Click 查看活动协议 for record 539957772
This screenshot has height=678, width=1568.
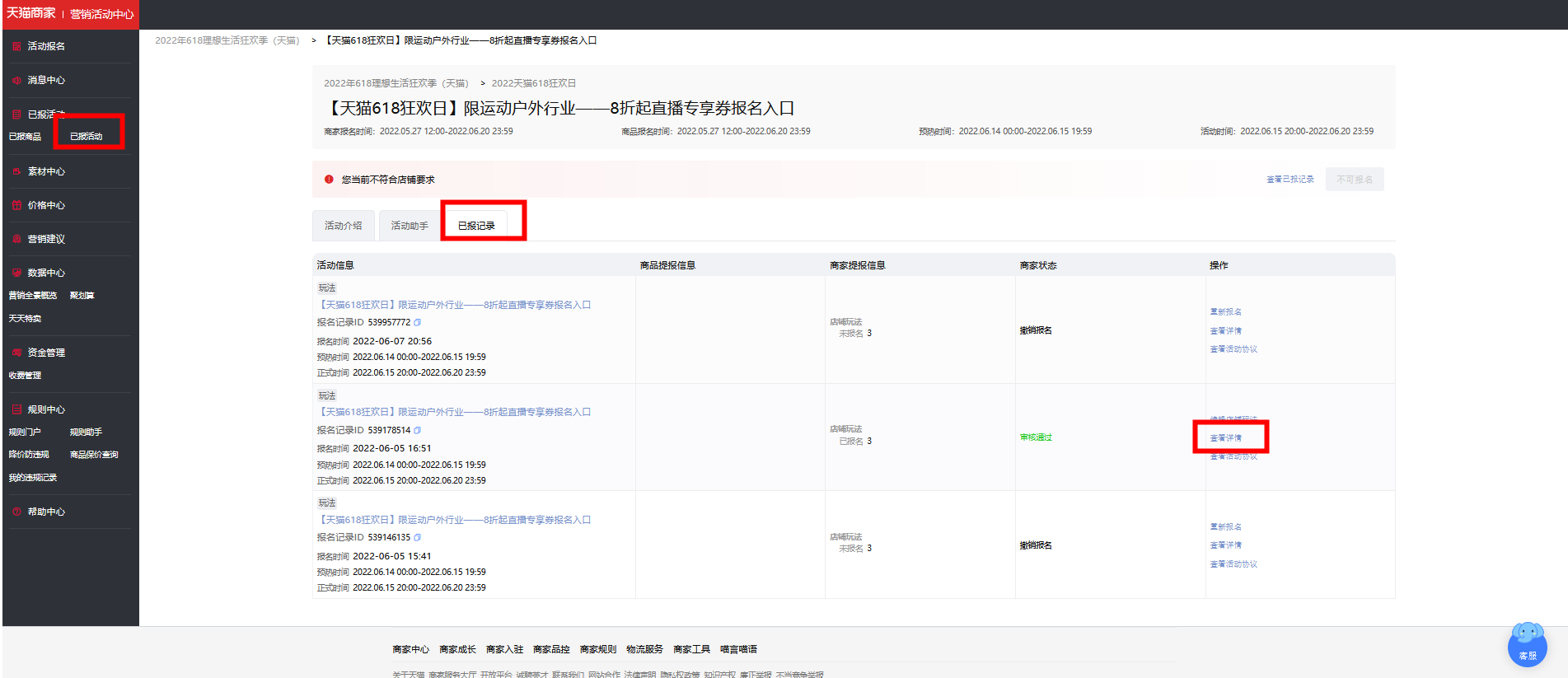tap(1233, 349)
